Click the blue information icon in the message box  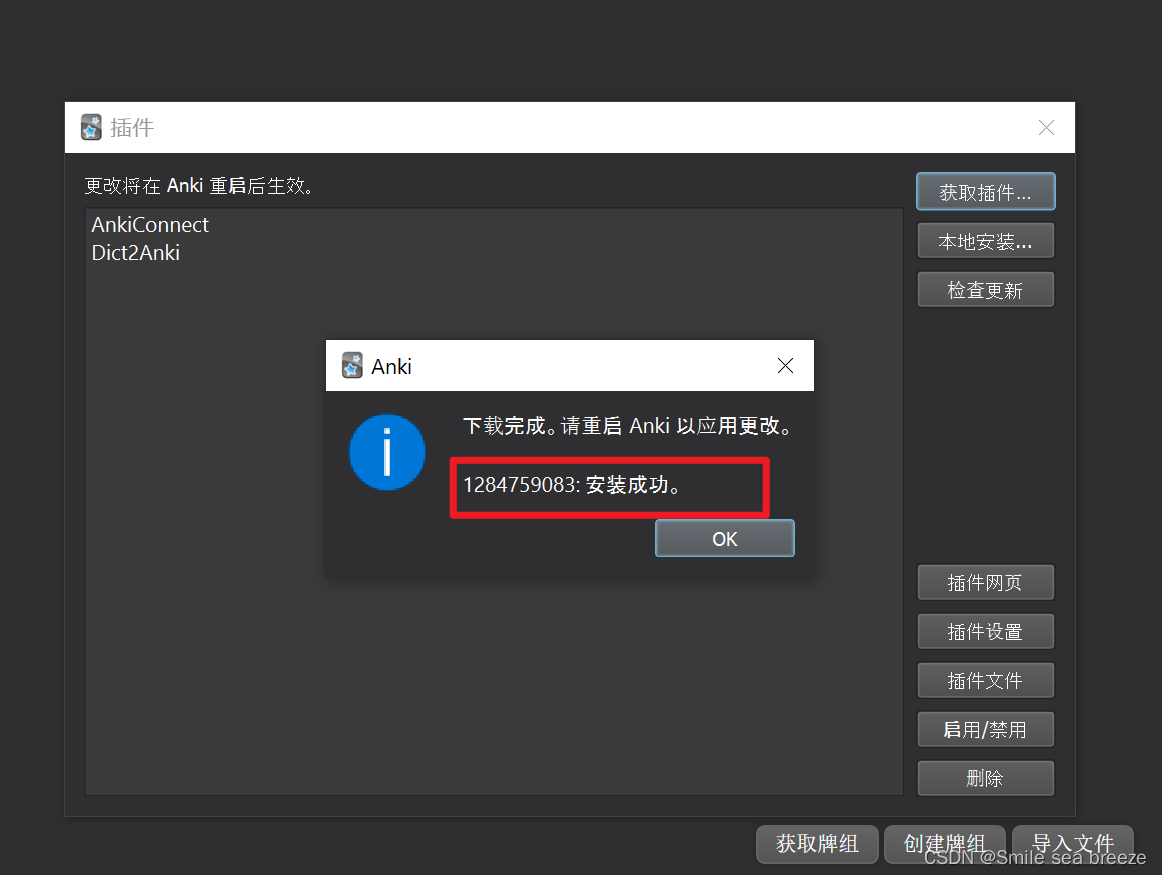point(387,452)
